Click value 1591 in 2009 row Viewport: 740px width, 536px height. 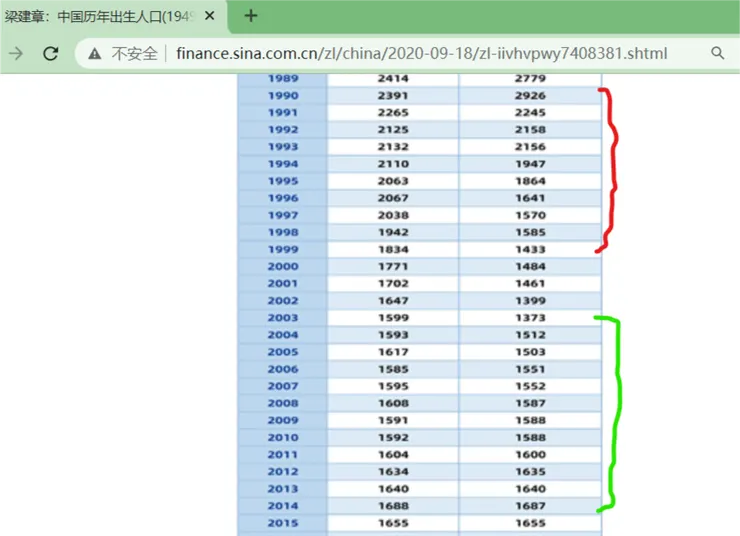coord(393,420)
